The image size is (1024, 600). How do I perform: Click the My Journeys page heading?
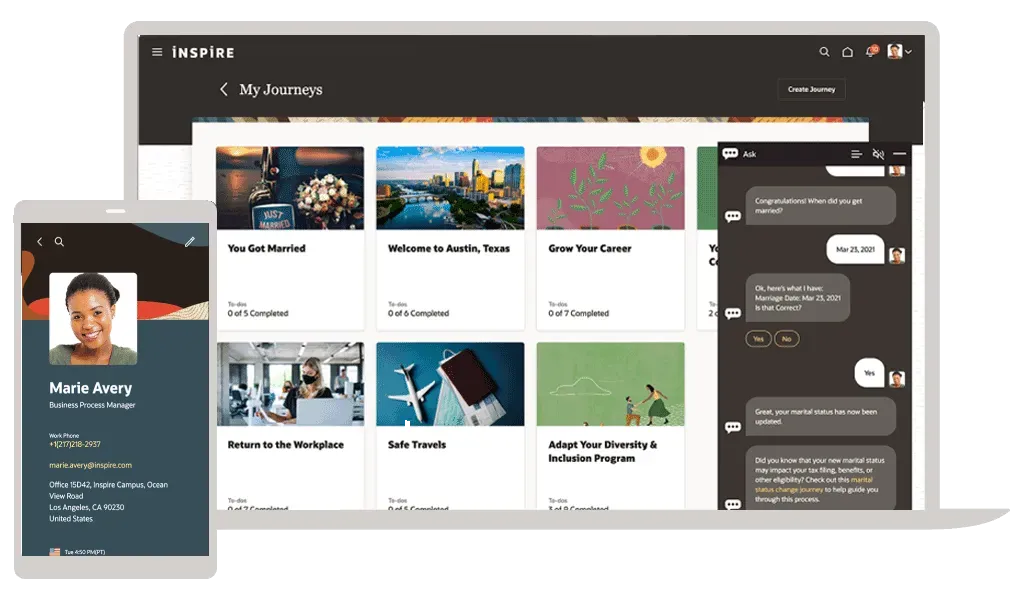coord(281,89)
